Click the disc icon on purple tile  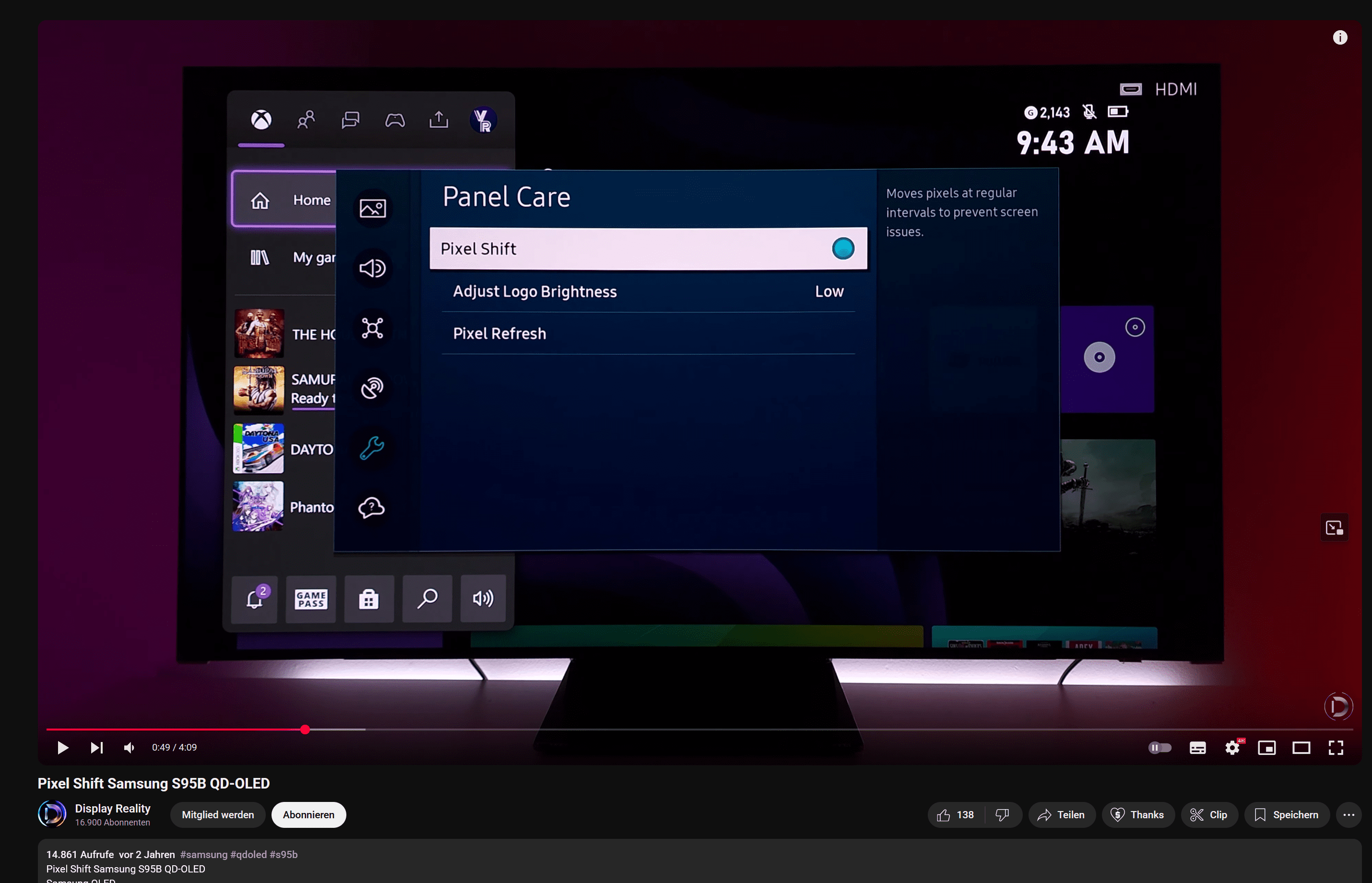tap(1099, 357)
